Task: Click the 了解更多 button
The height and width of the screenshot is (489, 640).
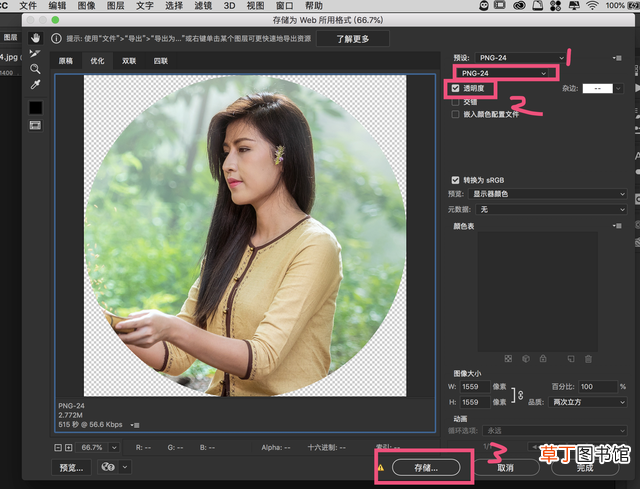Action: (353, 39)
